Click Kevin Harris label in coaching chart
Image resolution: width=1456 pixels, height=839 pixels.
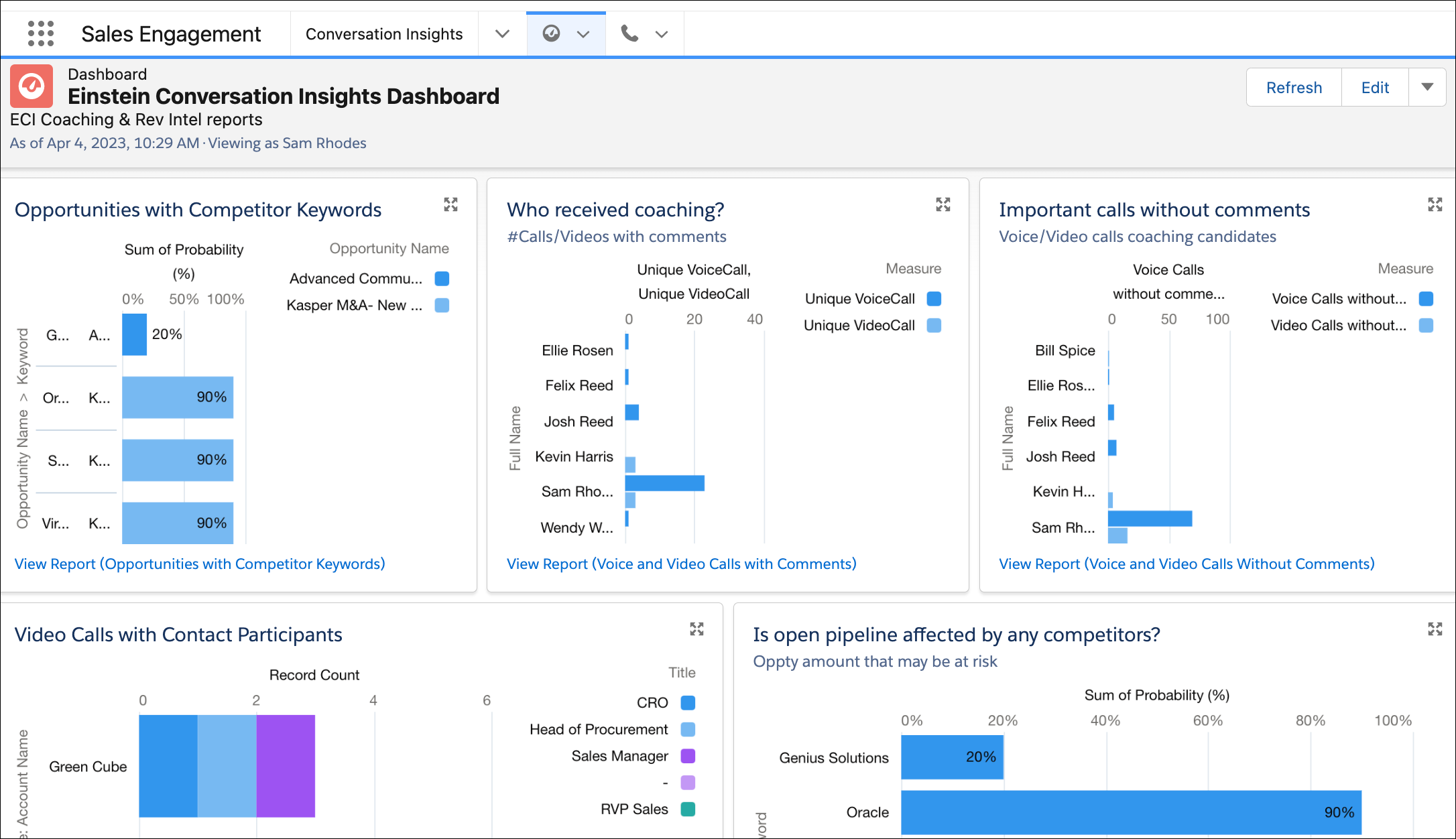pyautogui.click(x=574, y=456)
